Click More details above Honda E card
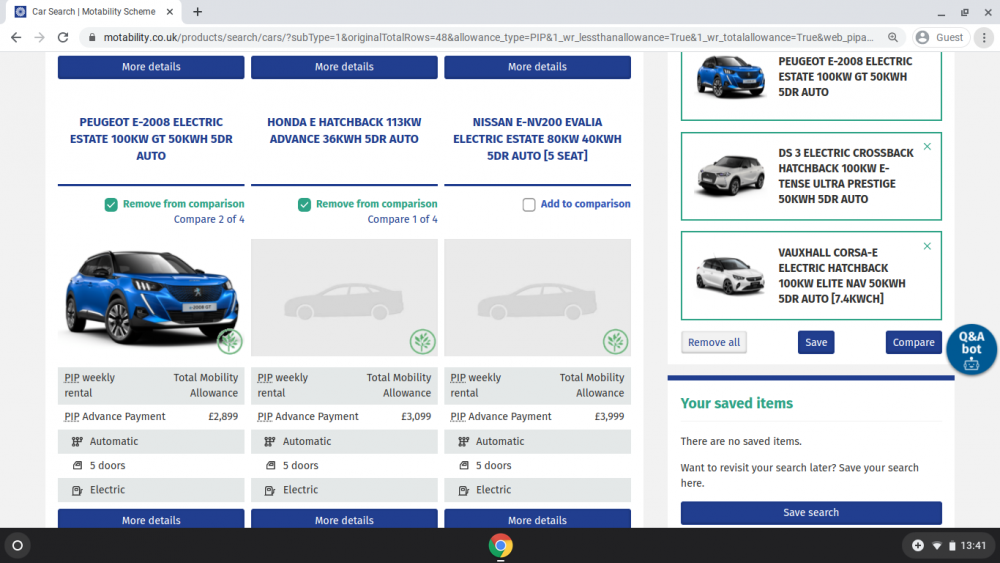Image resolution: width=1000 pixels, height=563 pixels. click(x=344, y=67)
